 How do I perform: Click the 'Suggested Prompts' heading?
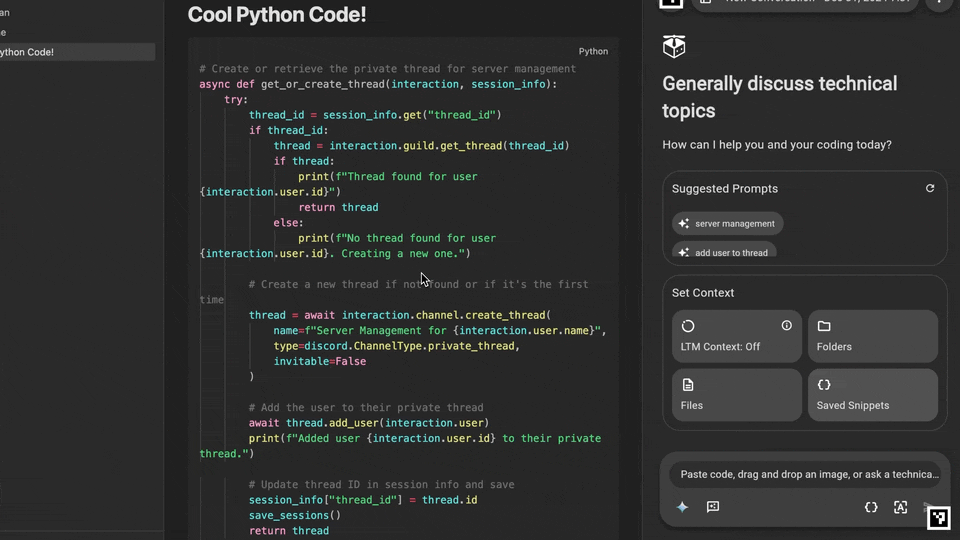725,189
